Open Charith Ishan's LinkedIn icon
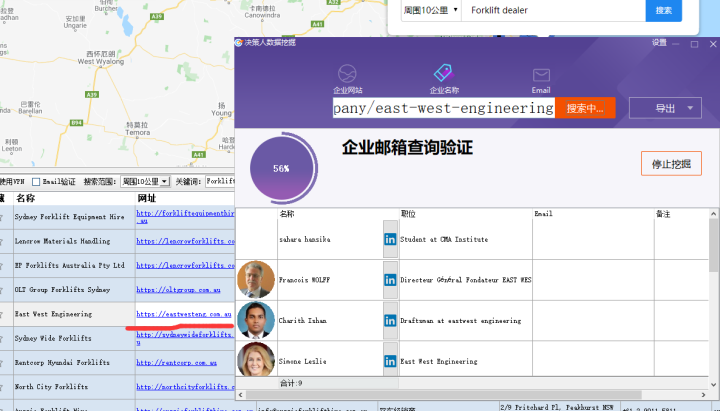The image size is (720, 411). click(390, 321)
